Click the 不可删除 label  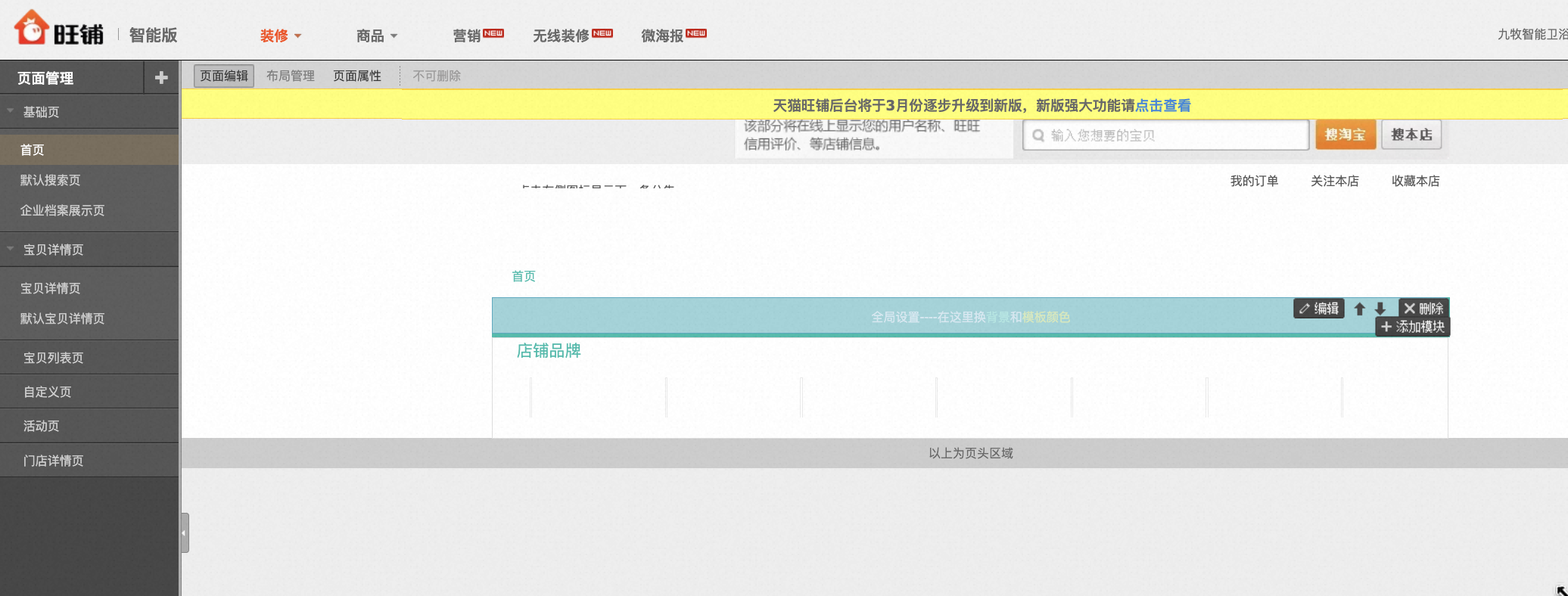(437, 76)
